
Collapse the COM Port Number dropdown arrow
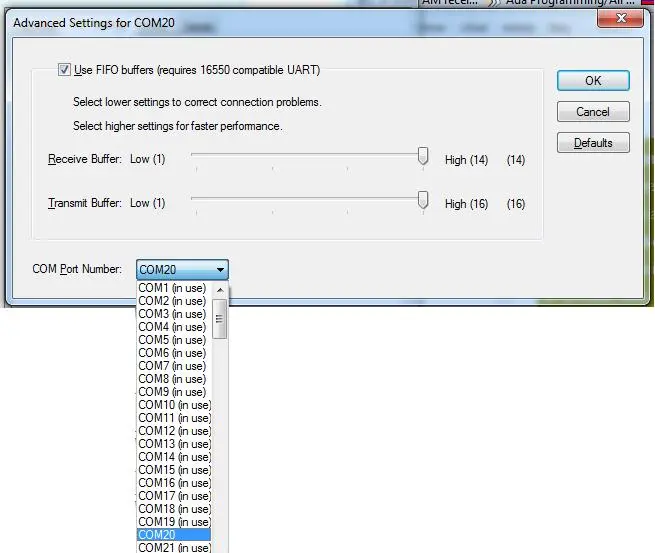(x=220, y=269)
